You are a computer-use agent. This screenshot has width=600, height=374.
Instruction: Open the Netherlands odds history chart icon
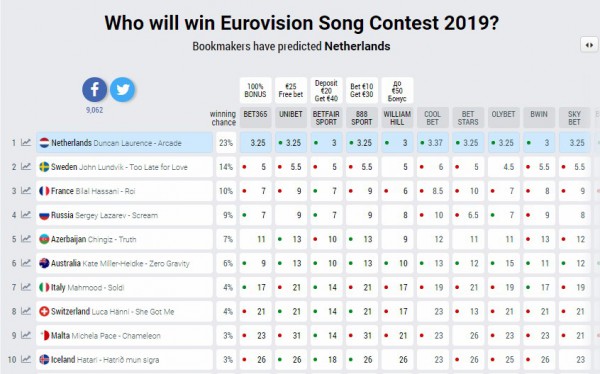pos(26,143)
